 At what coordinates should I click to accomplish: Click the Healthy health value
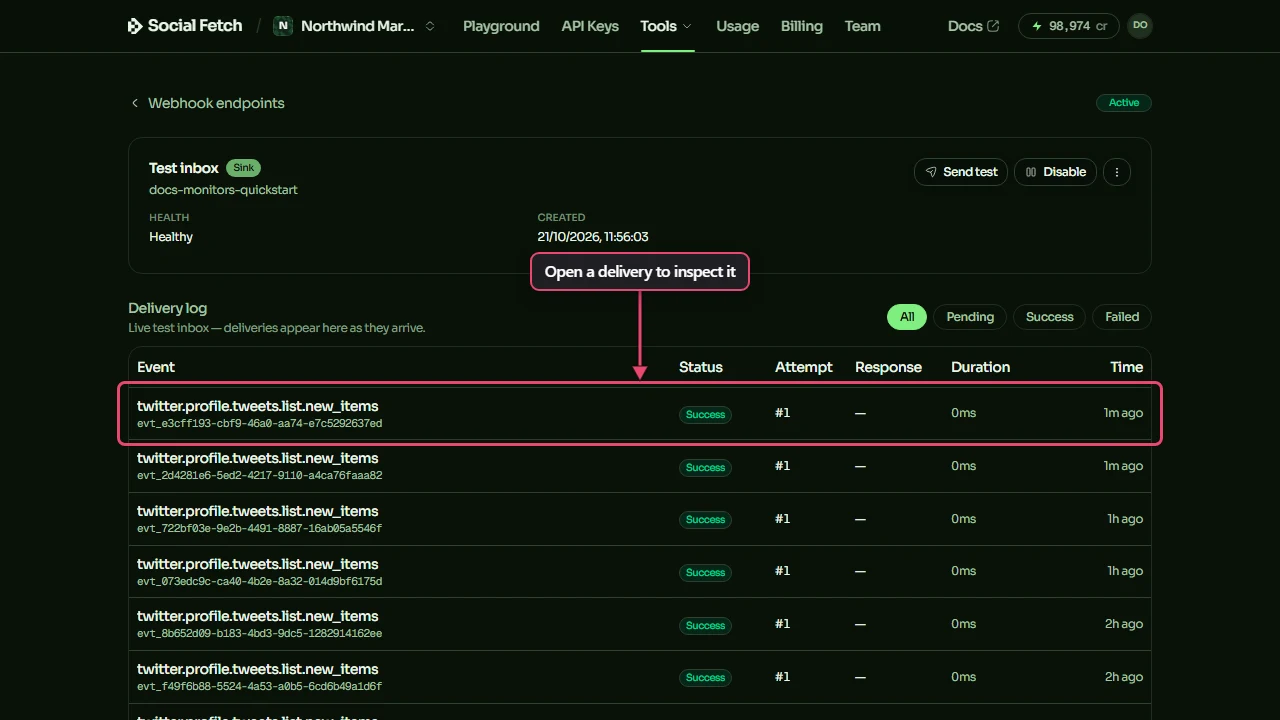click(171, 237)
